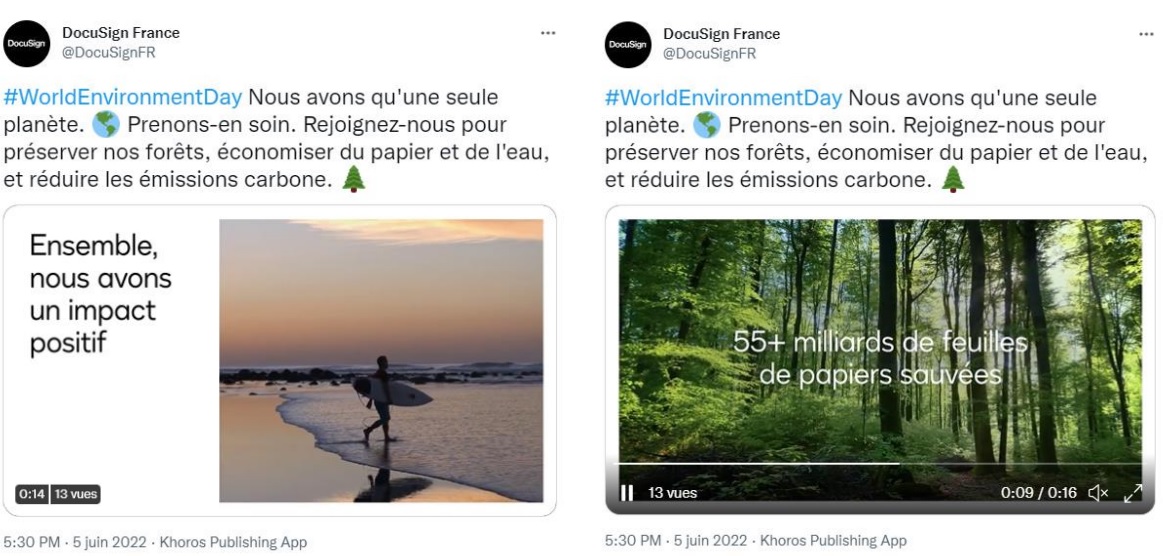Screen dimensions: 1163x556
Task: Click the DocuSign avatar on left tweet
Action: (x=24, y=44)
